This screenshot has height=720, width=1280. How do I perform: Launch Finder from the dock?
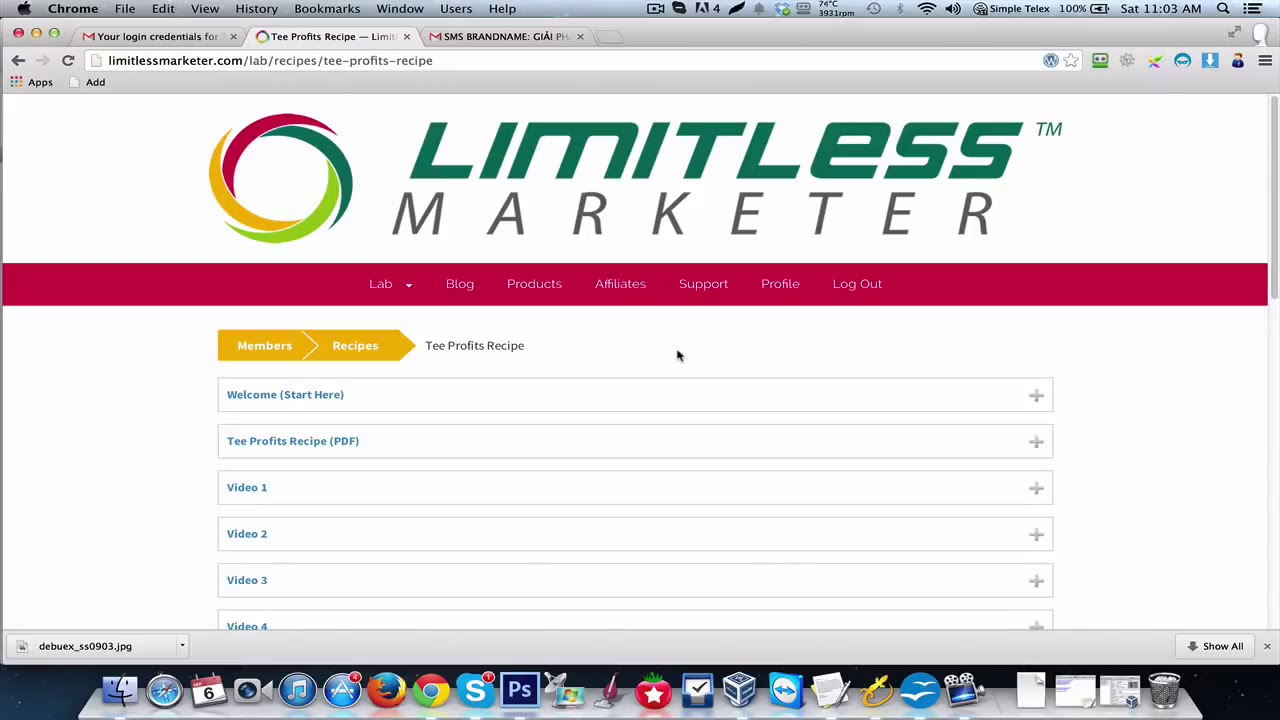pyautogui.click(x=120, y=691)
